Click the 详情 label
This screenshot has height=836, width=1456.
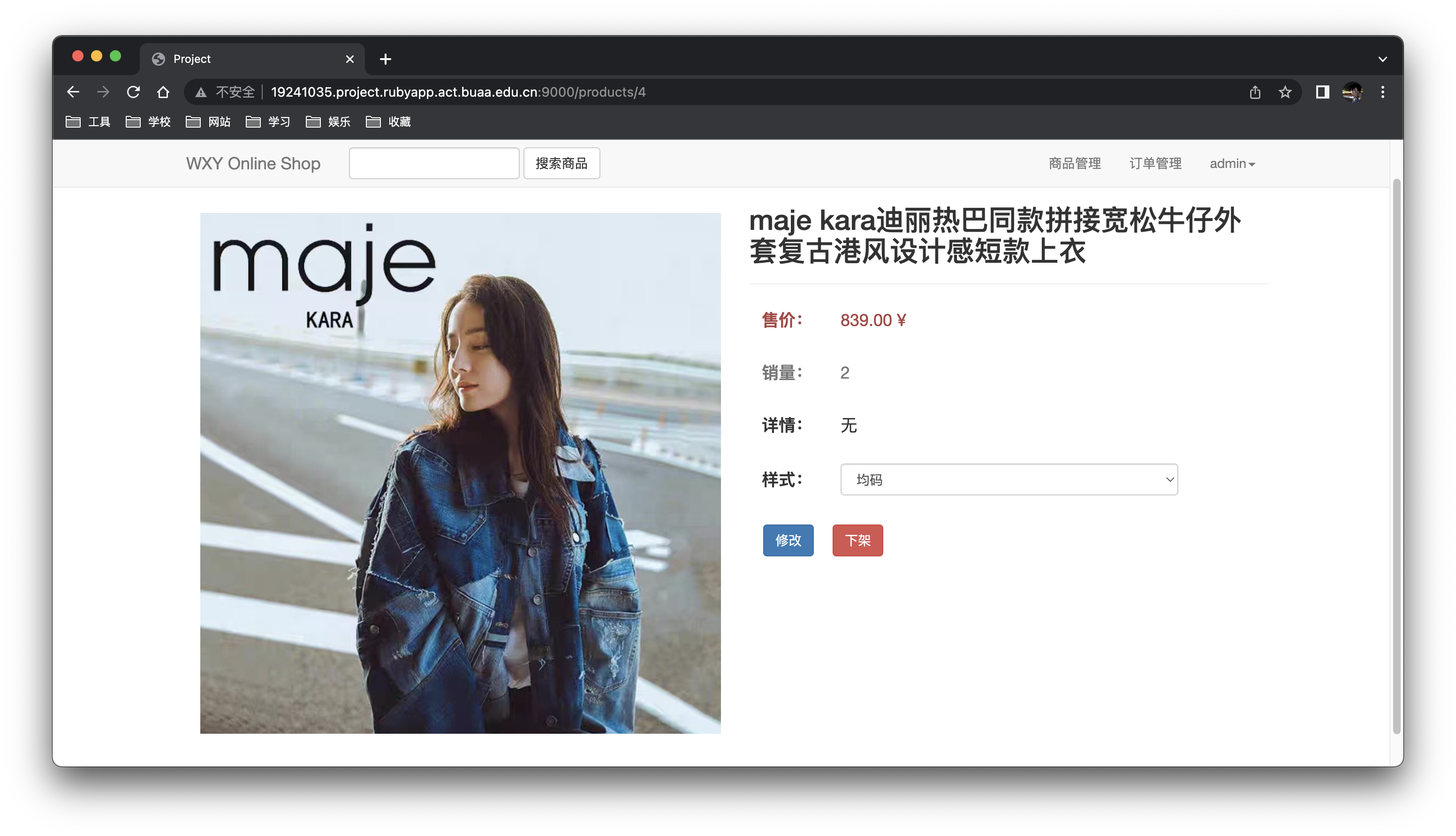tap(781, 426)
